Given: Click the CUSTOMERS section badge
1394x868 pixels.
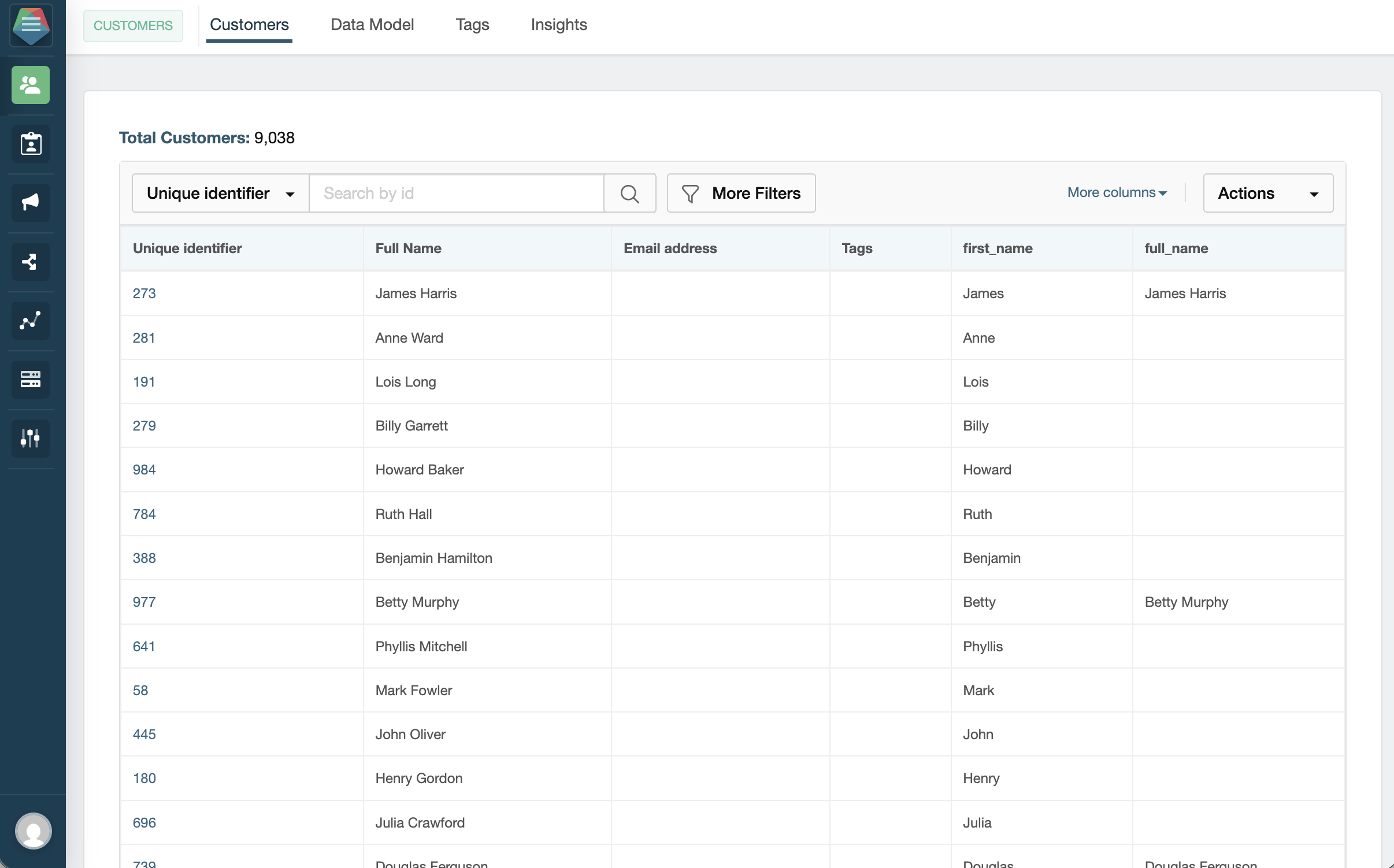Looking at the screenshot, I should 133,25.
